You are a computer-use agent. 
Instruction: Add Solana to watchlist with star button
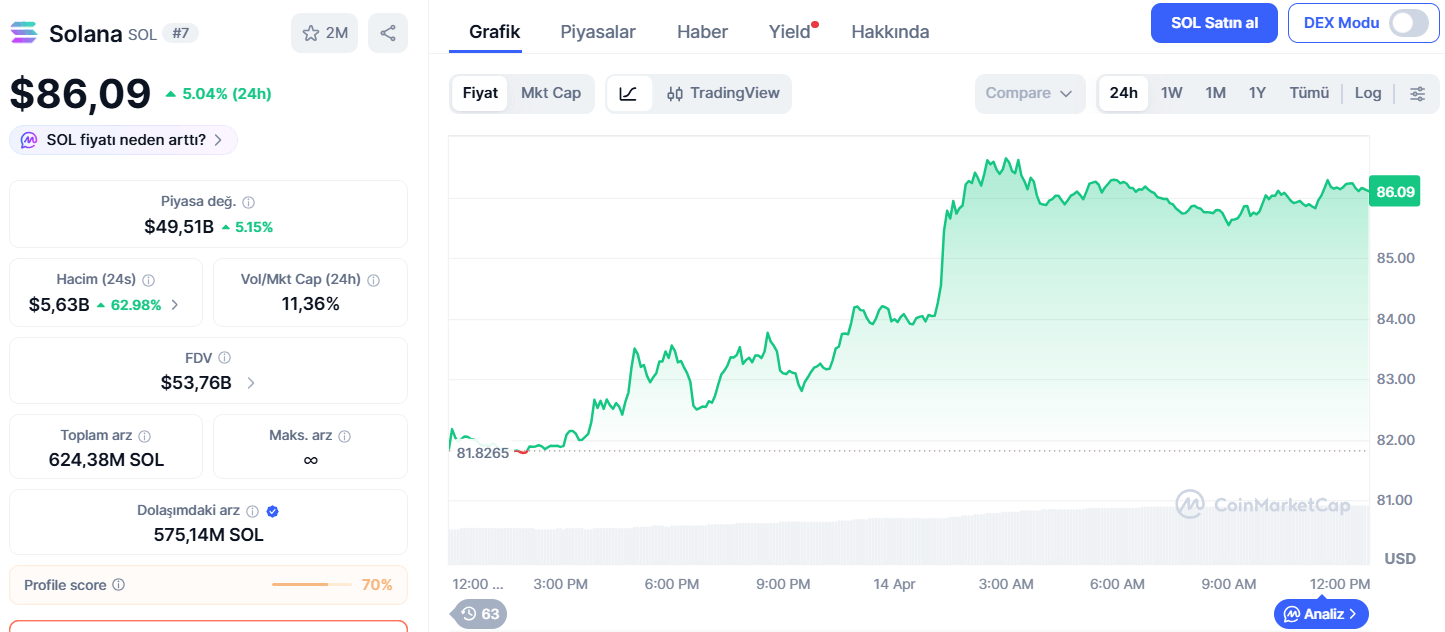tap(324, 33)
